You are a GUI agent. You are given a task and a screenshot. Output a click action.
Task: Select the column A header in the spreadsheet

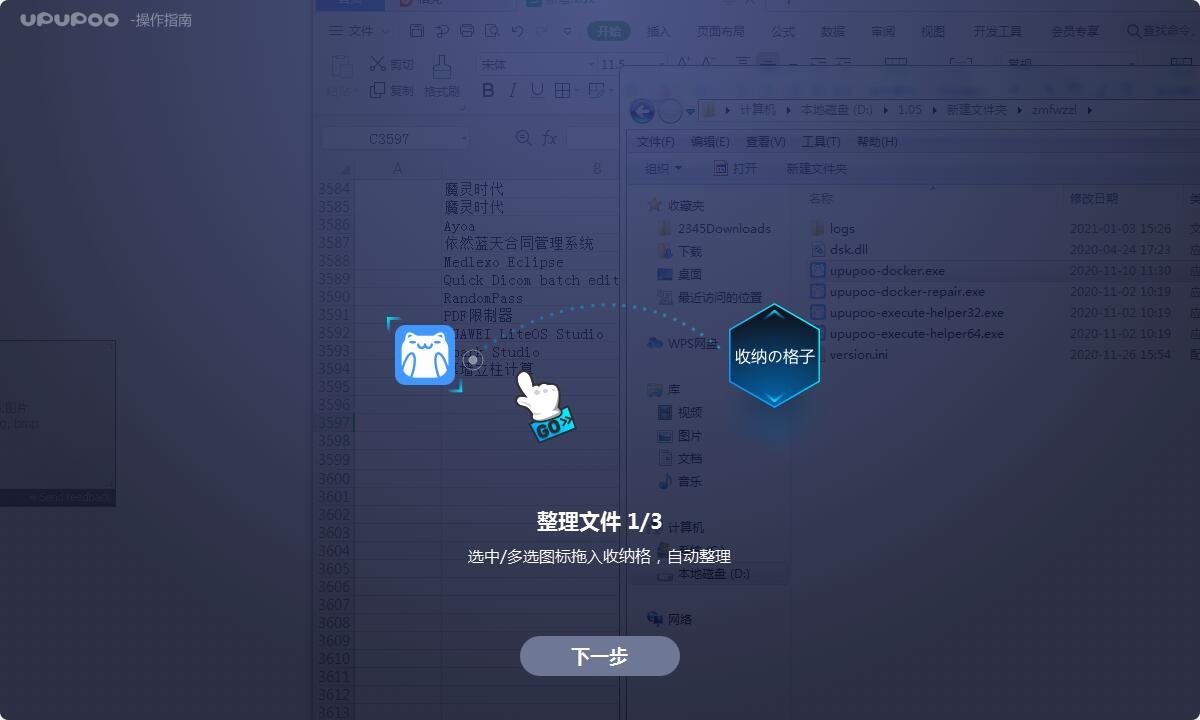coord(398,169)
